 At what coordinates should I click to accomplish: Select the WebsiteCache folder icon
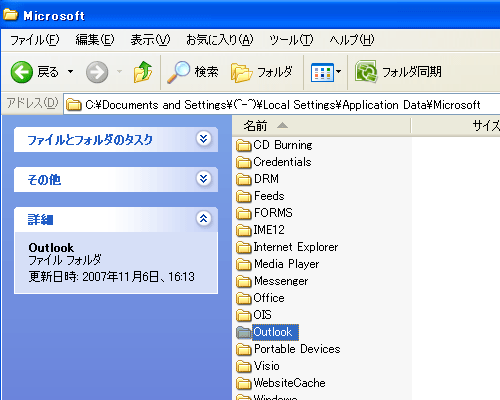pos(244,383)
